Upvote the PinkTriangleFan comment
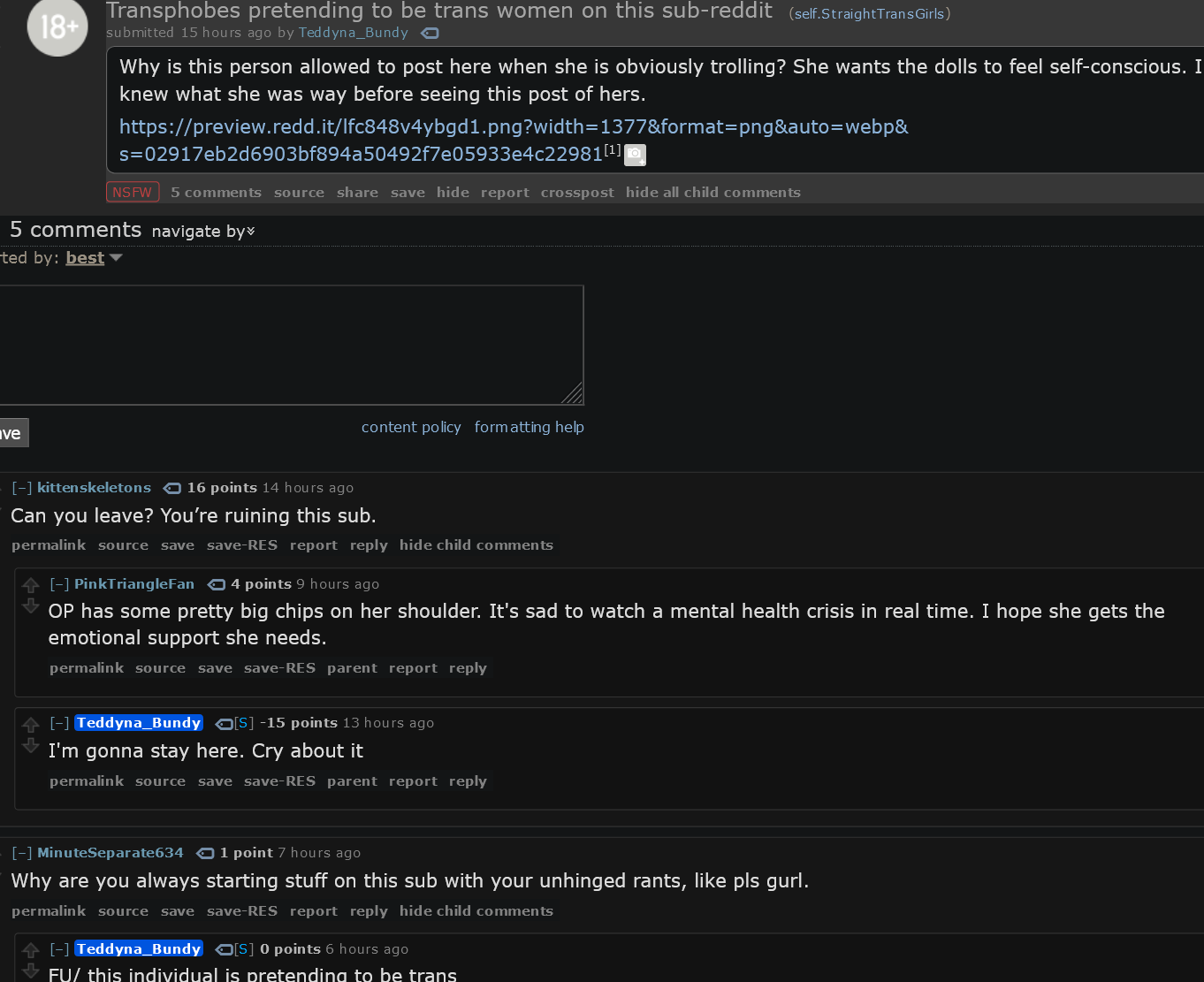 click(31, 585)
